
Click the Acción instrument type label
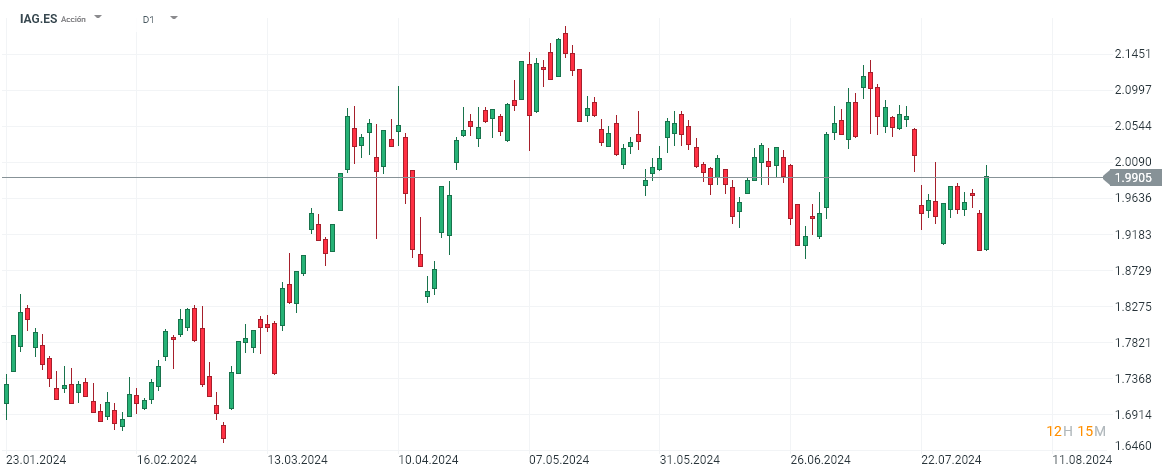74,19
